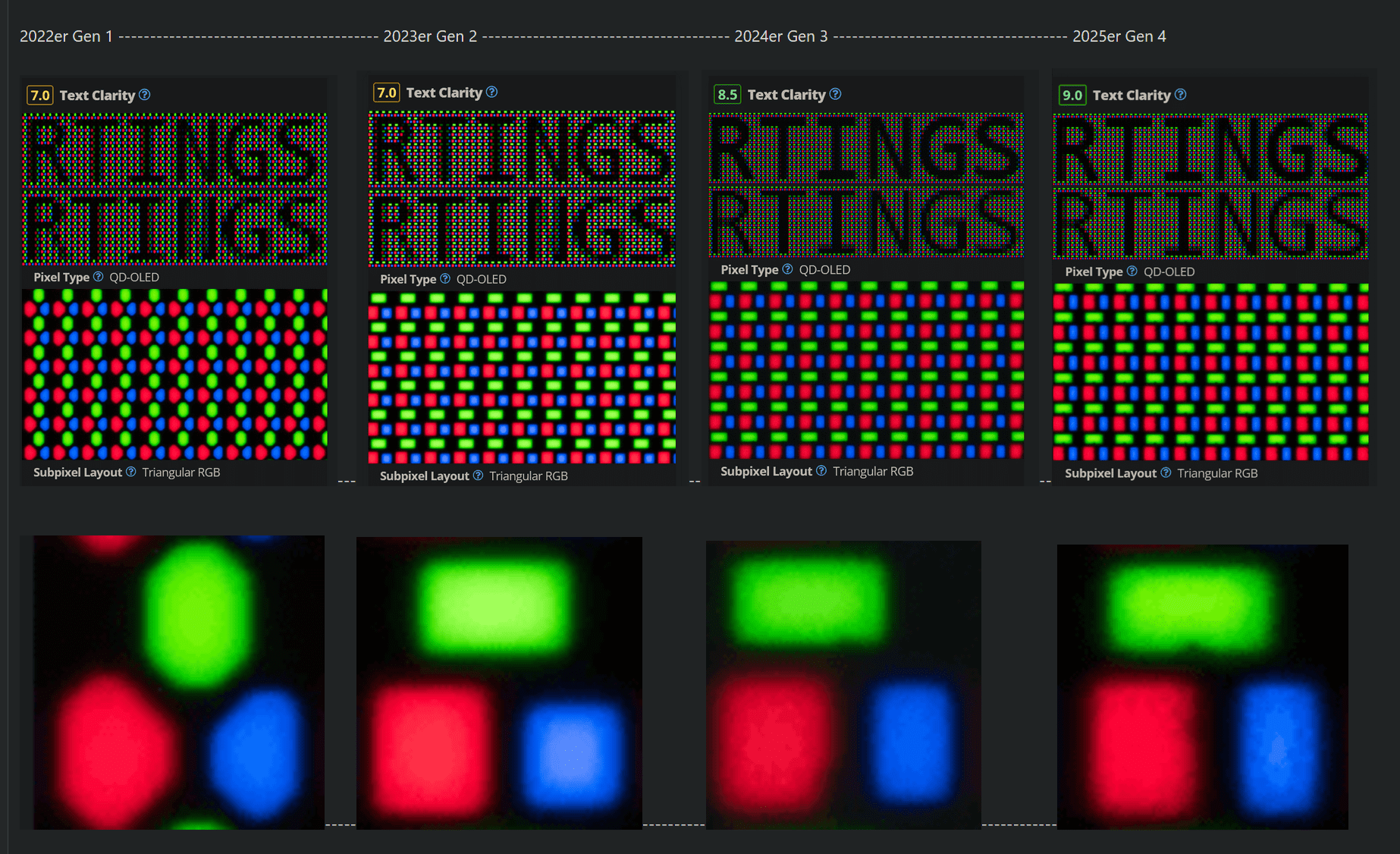Open the Gen 4 RTINGS text clarity photo
The height and width of the screenshot is (854, 1400).
click(1210, 187)
